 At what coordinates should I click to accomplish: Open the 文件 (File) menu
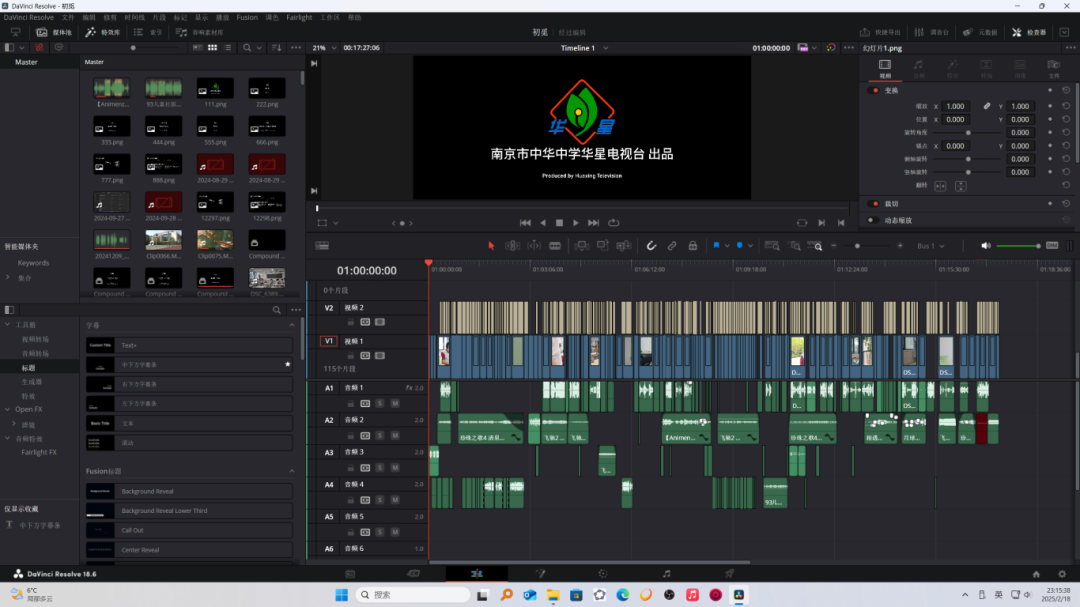coord(68,17)
